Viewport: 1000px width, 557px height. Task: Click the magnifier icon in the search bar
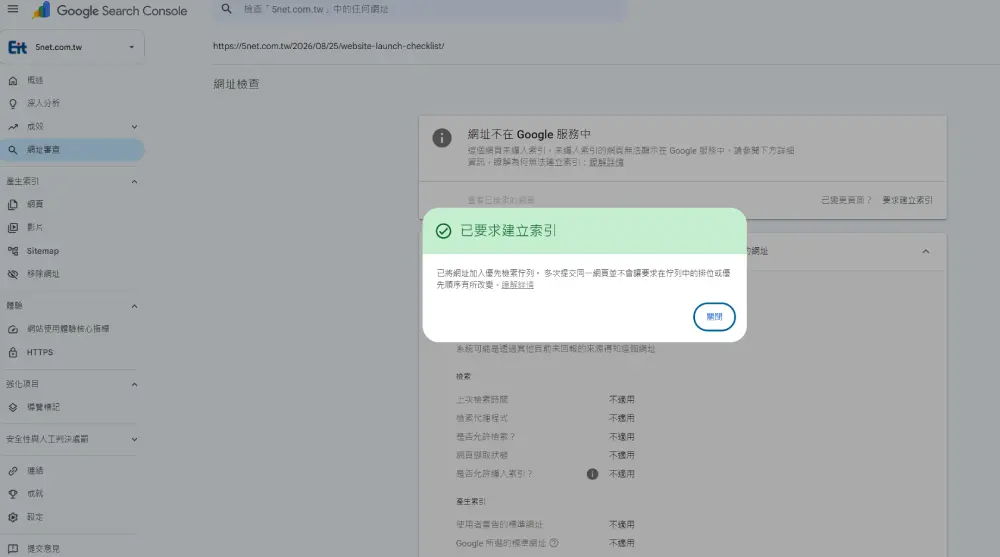pyautogui.click(x=226, y=9)
